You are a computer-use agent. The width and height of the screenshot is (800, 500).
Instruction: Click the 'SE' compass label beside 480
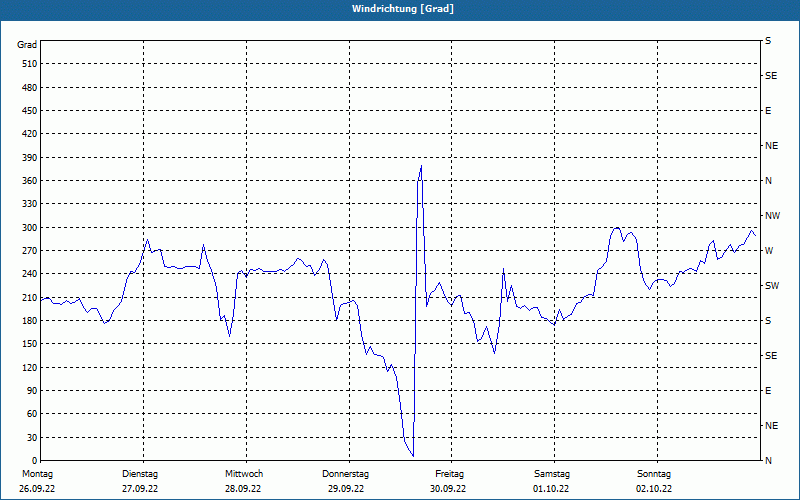771,76
